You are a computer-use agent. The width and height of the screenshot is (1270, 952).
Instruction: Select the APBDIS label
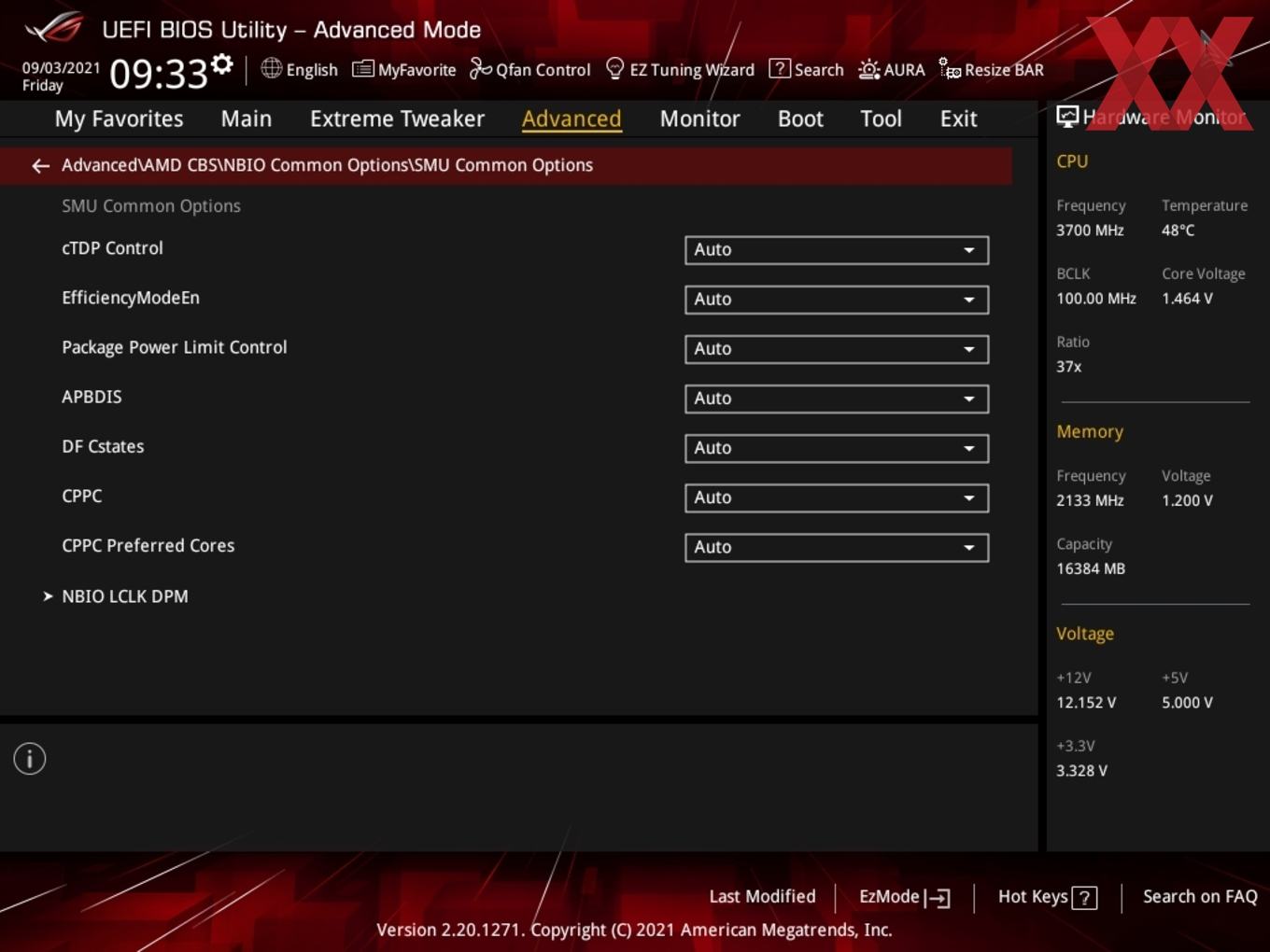click(92, 397)
